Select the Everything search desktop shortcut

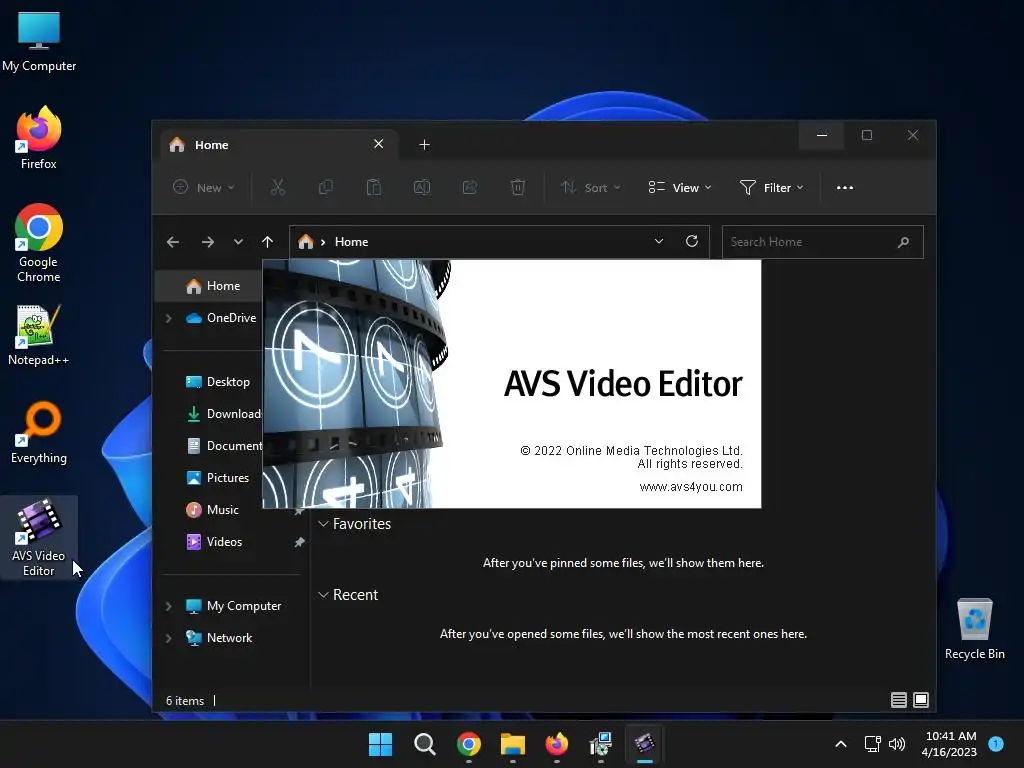[x=39, y=432]
